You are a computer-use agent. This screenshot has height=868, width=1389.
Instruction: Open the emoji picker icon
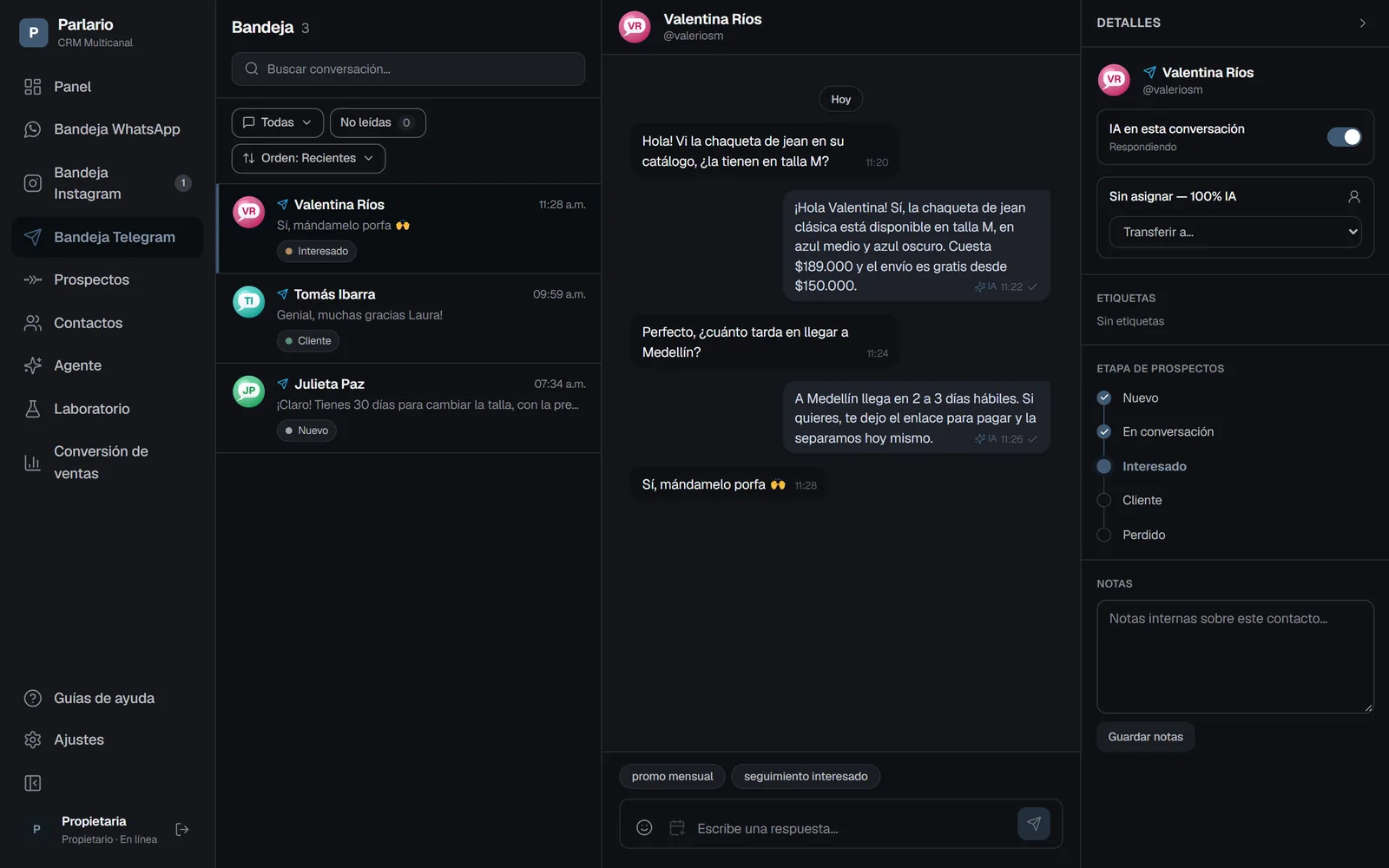tap(644, 828)
